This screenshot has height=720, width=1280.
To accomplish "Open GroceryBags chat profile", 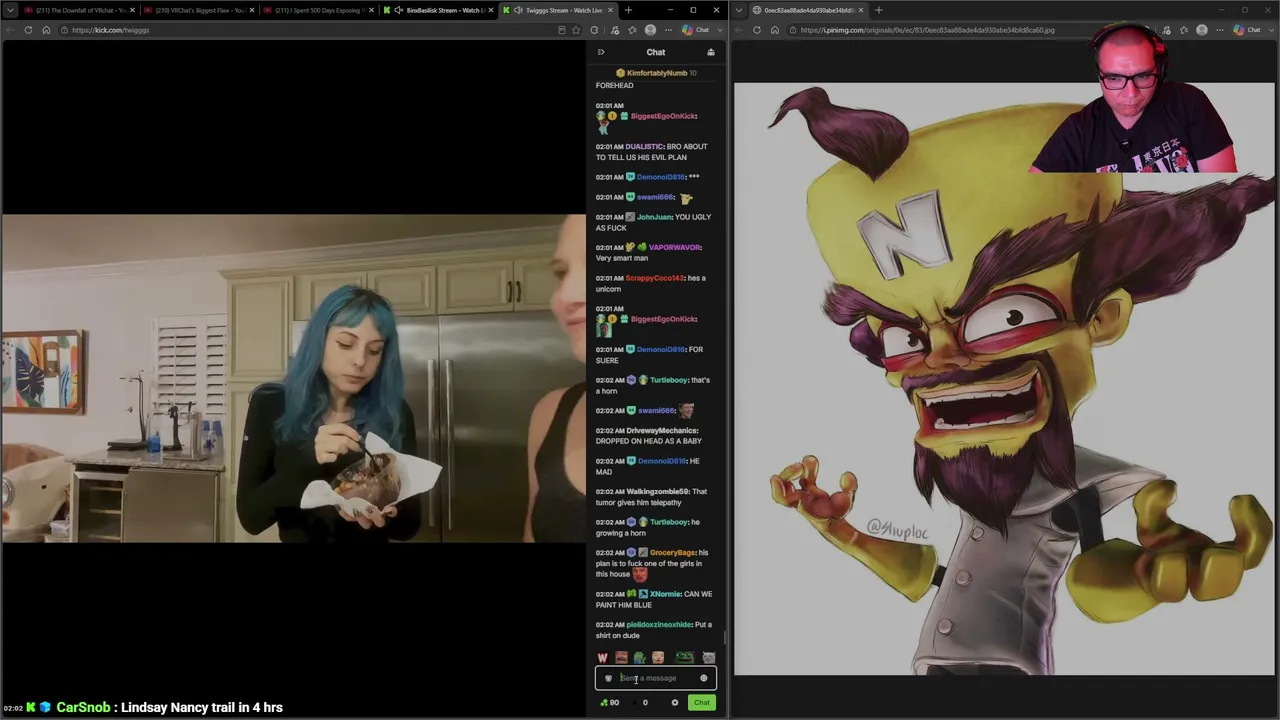I will (x=672, y=552).
